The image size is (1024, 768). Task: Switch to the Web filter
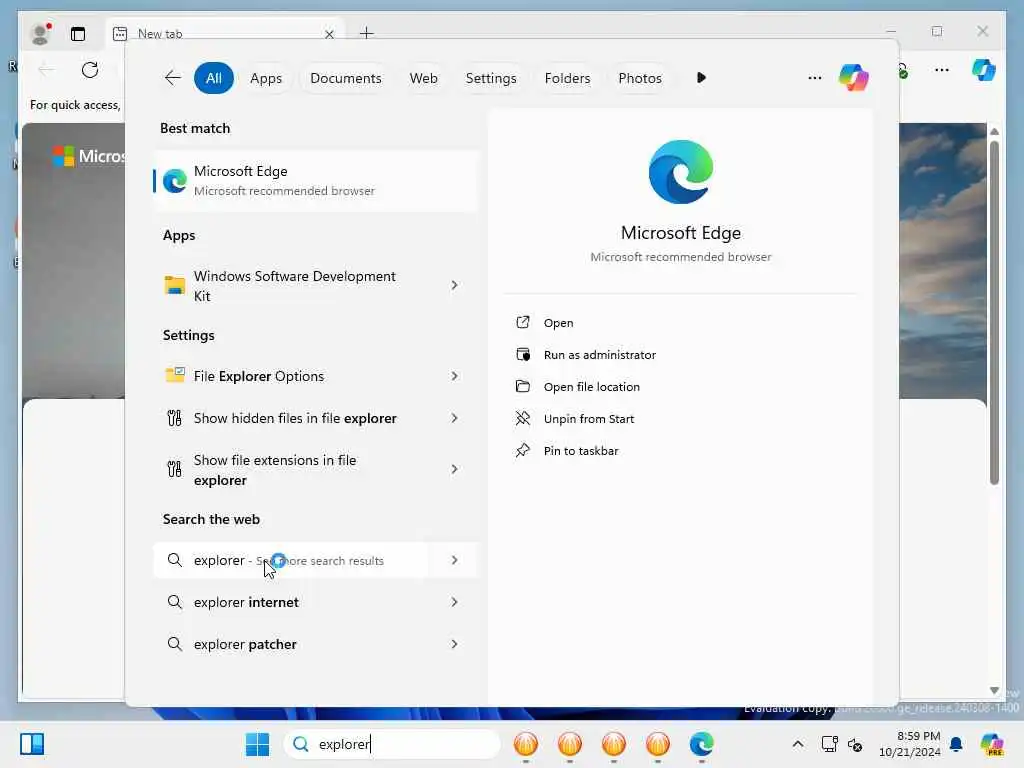[423, 78]
